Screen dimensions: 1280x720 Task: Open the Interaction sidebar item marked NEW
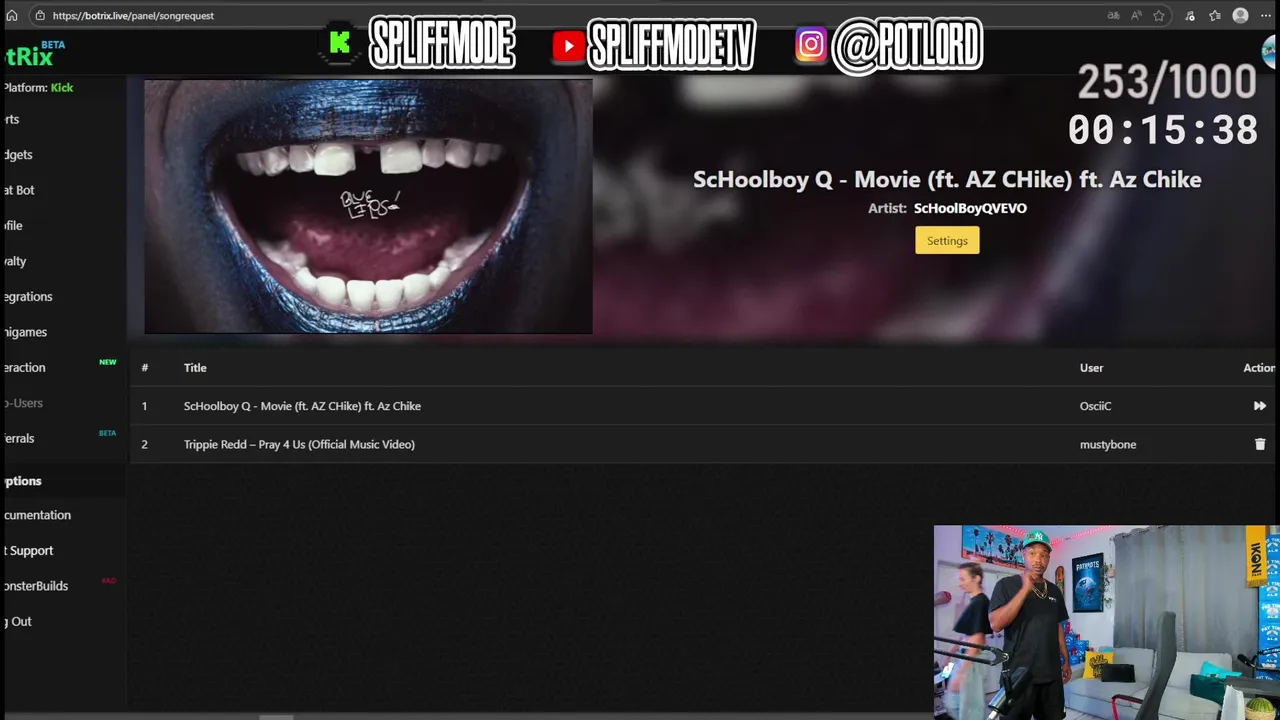[x=24, y=368]
